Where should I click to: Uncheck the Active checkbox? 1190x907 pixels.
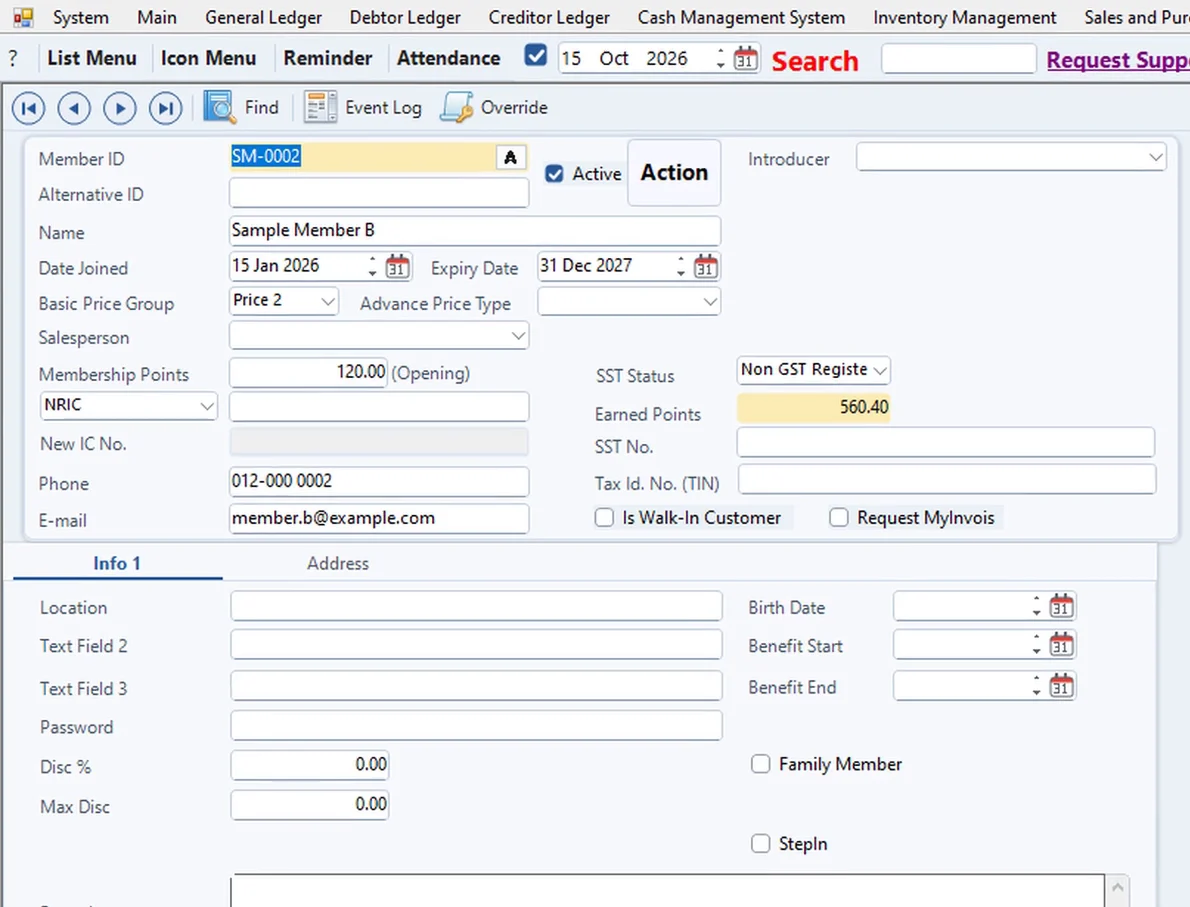coord(554,174)
